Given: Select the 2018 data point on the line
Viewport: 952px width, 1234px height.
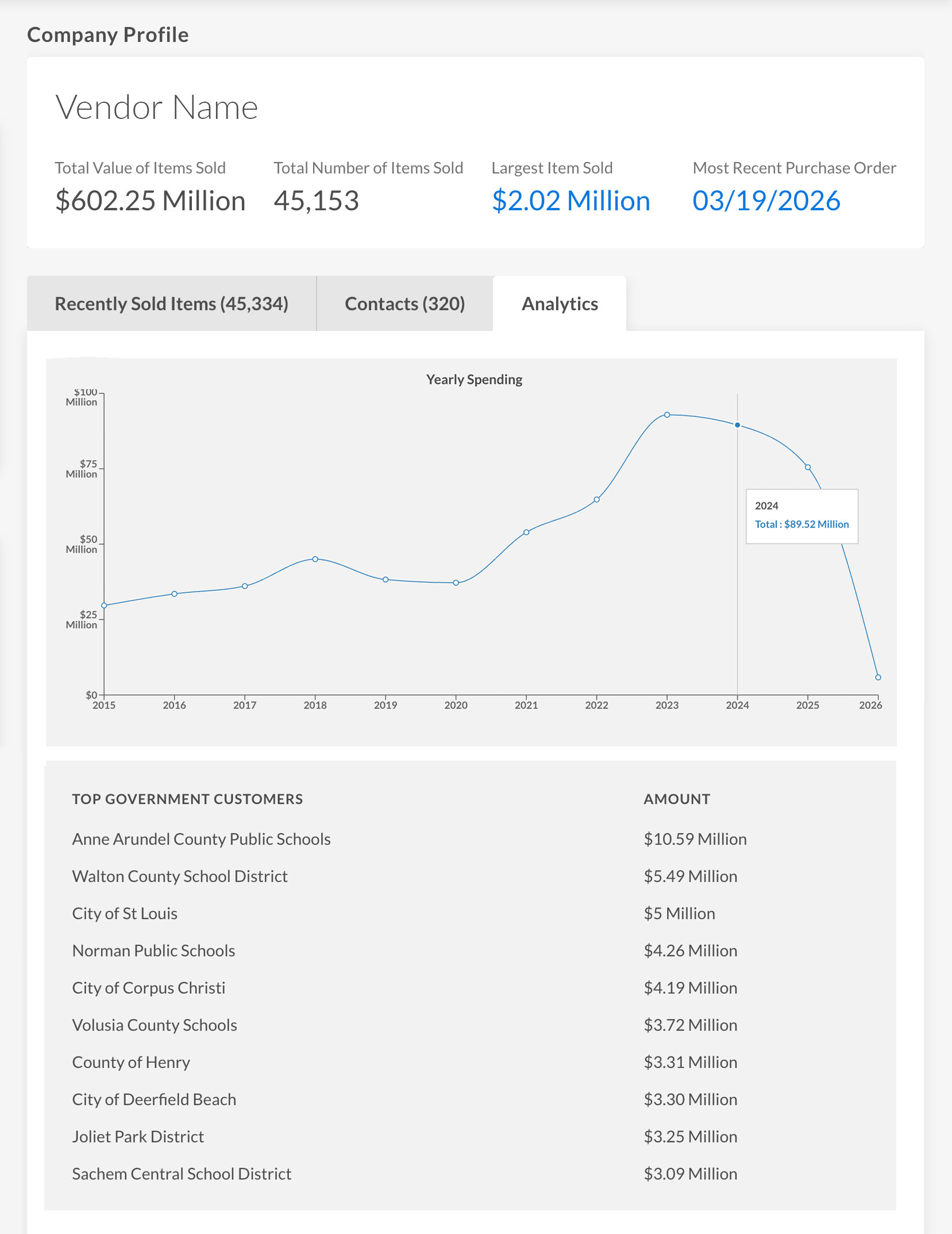Looking at the screenshot, I should (x=315, y=559).
